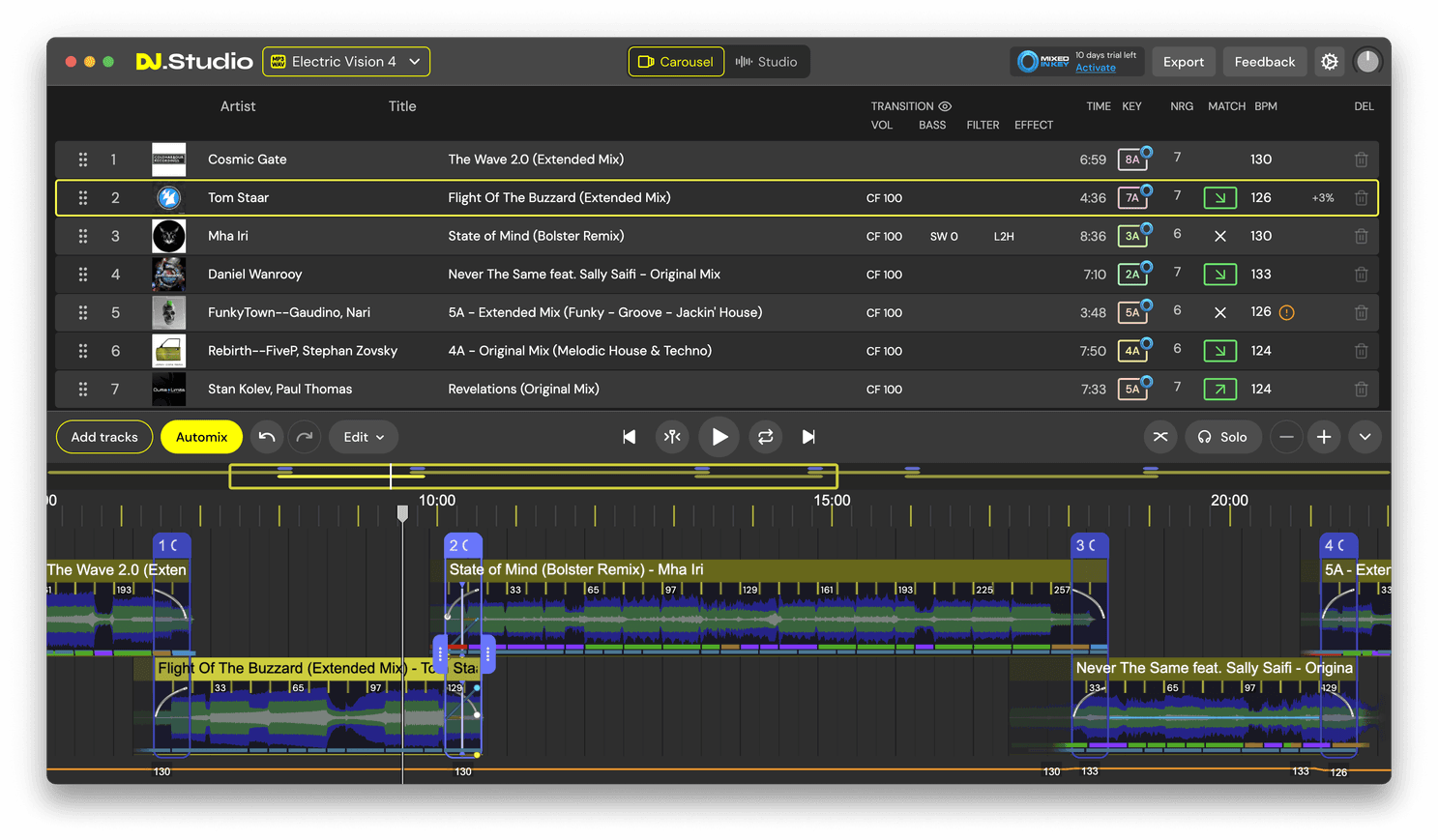Image resolution: width=1438 pixels, height=840 pixels.
Task: Click the undo arrow button
Action: click(267, 437)
